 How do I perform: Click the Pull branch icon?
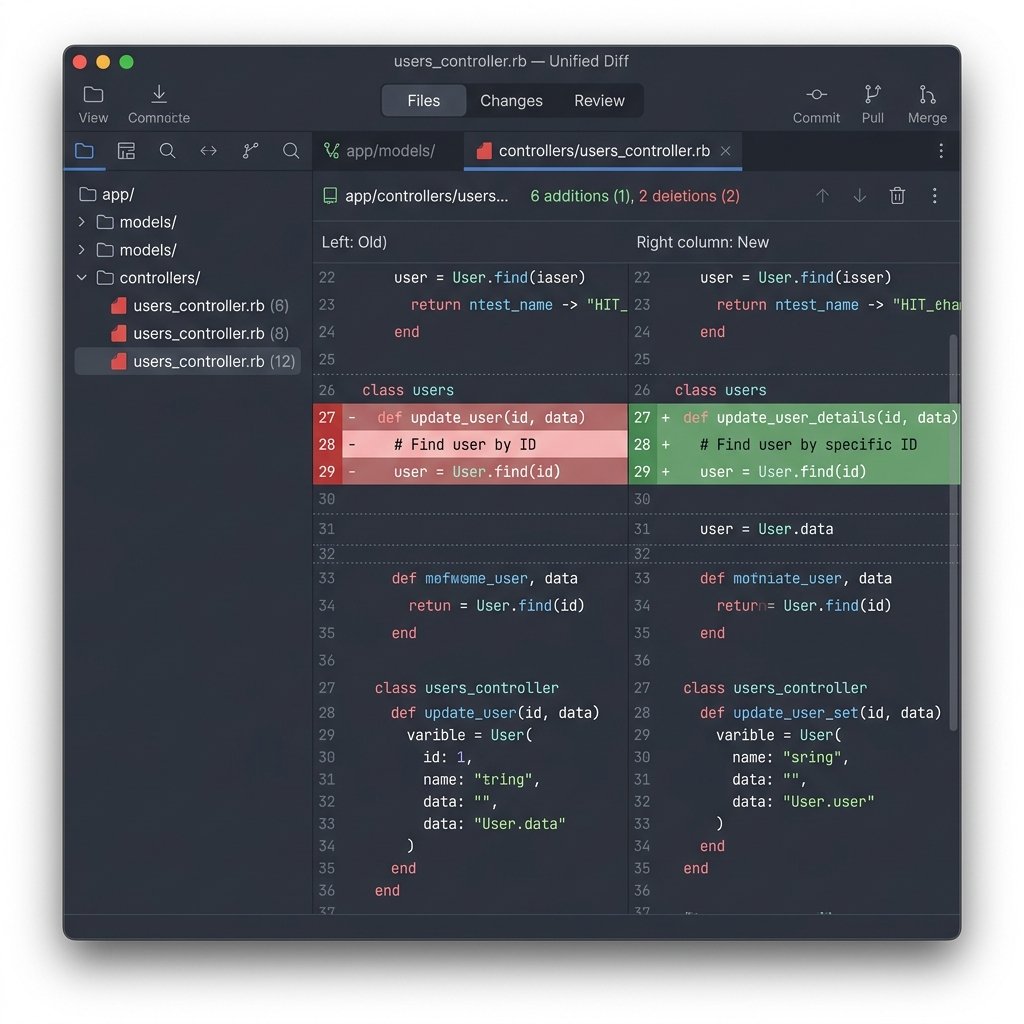(x=872, y=95)
